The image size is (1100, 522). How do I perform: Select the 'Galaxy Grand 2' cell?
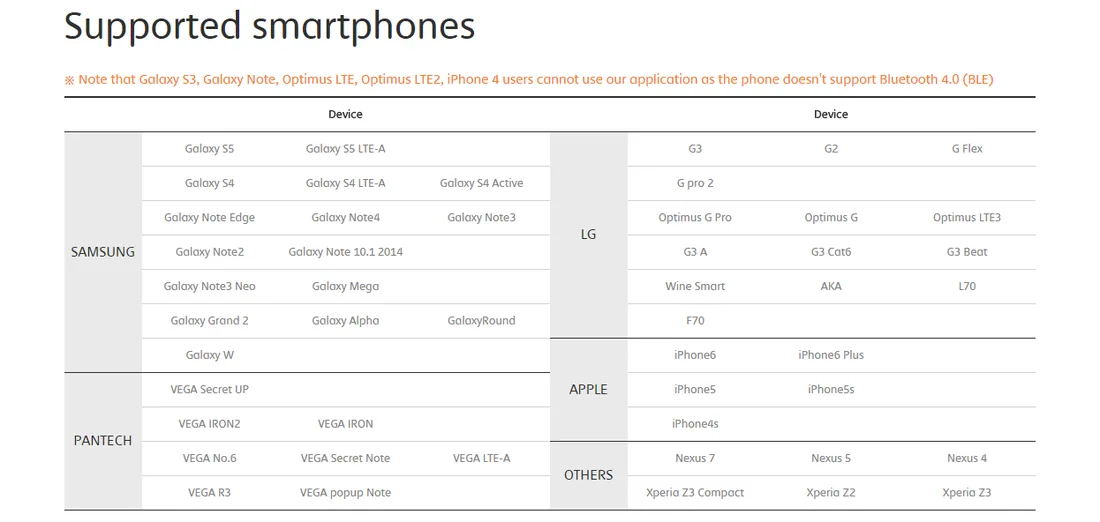click(210, 321)
